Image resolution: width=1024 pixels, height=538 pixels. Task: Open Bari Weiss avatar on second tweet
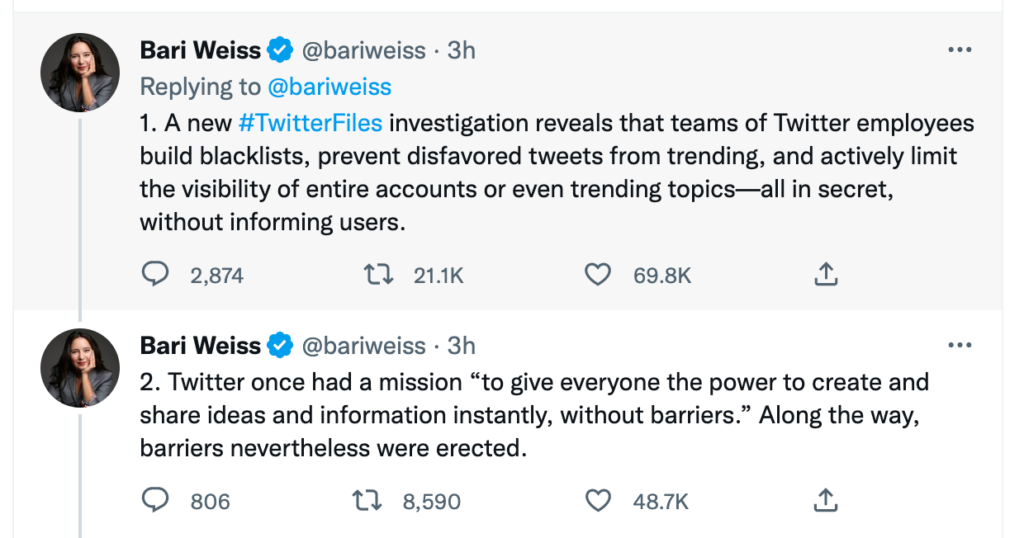click(x=80, y=368)
